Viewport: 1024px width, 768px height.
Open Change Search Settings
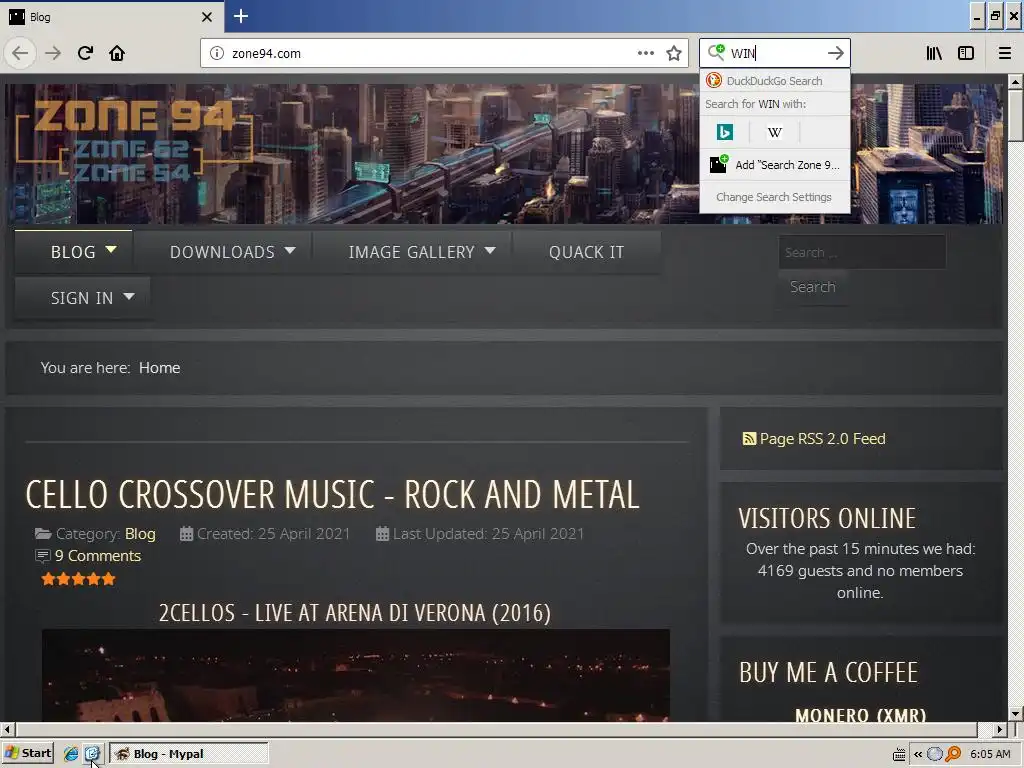775,197
